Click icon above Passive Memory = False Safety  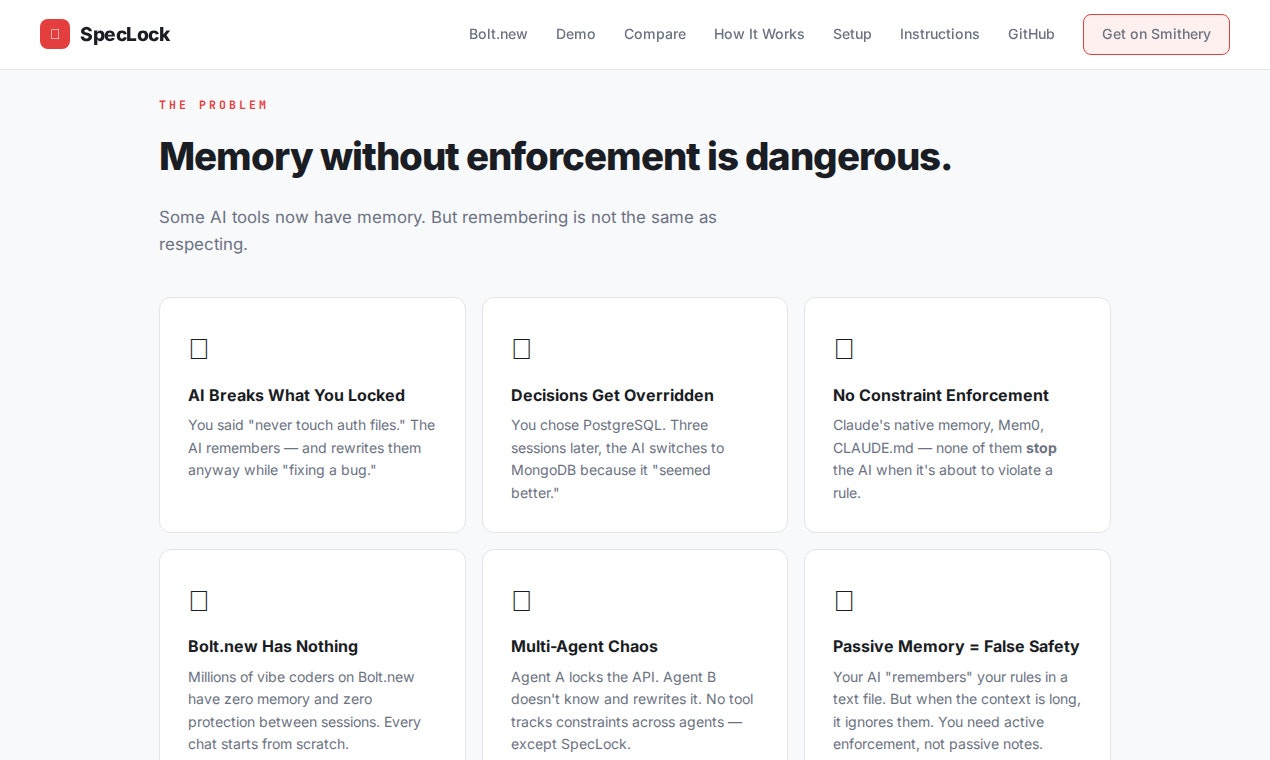(x=844, y=601)
